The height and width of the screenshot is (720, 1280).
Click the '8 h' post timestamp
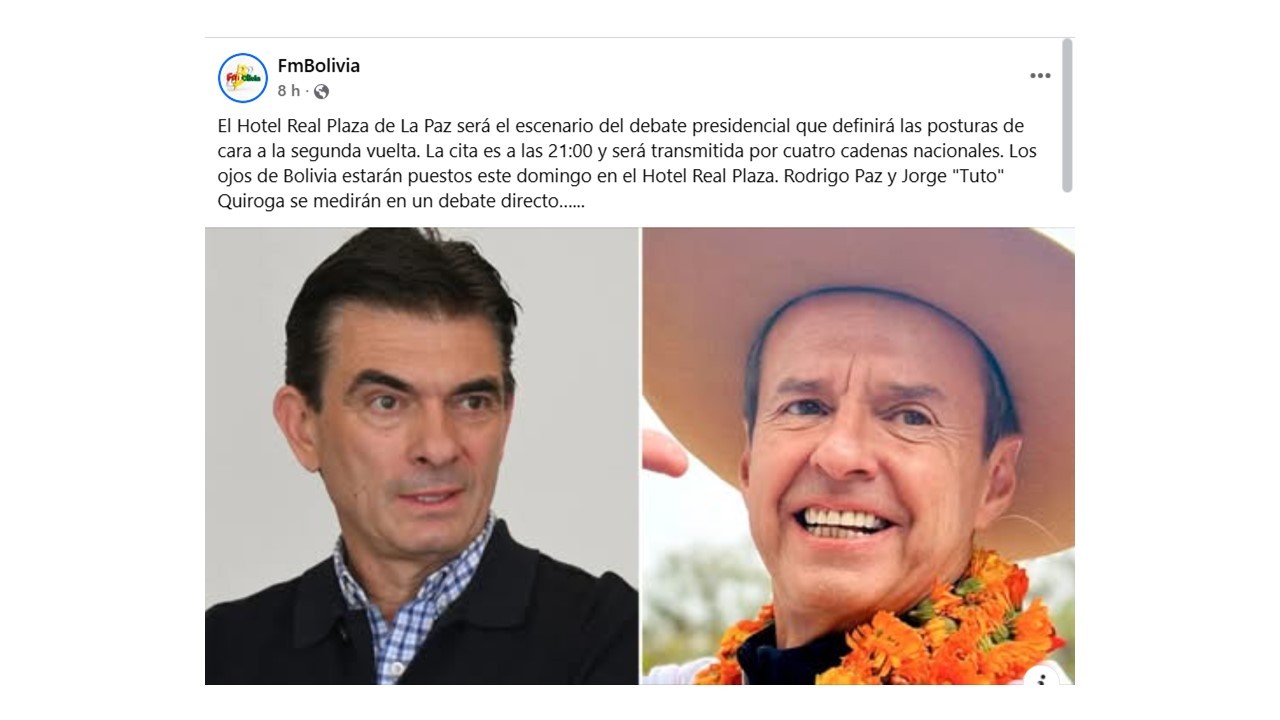(x=288, y=91)
